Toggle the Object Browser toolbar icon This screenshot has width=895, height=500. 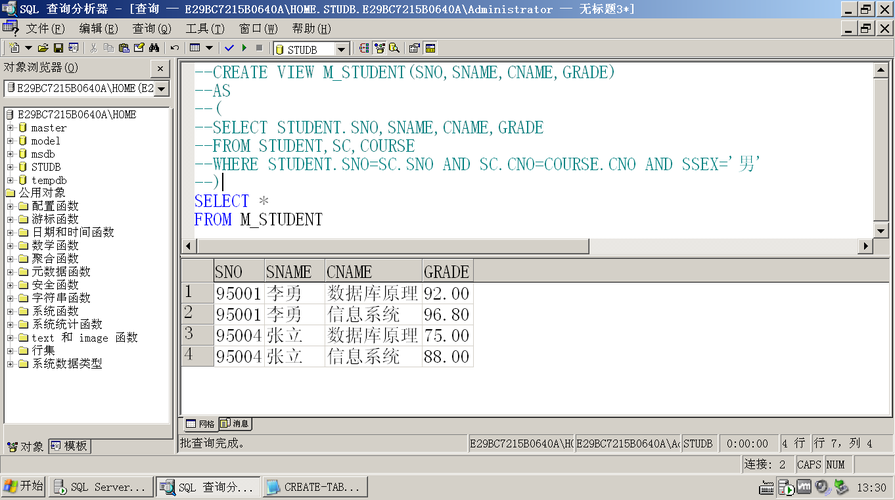click(379, 49)
